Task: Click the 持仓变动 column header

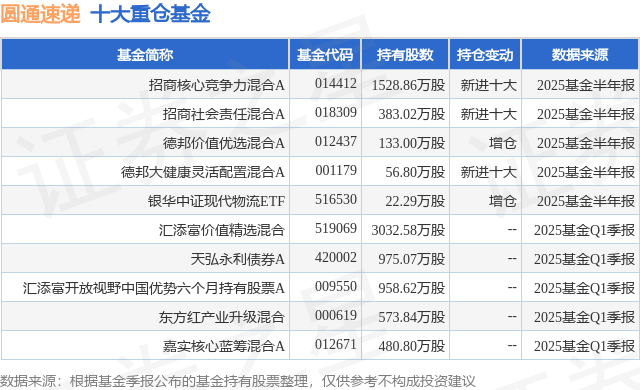Action: click(485, 55)
